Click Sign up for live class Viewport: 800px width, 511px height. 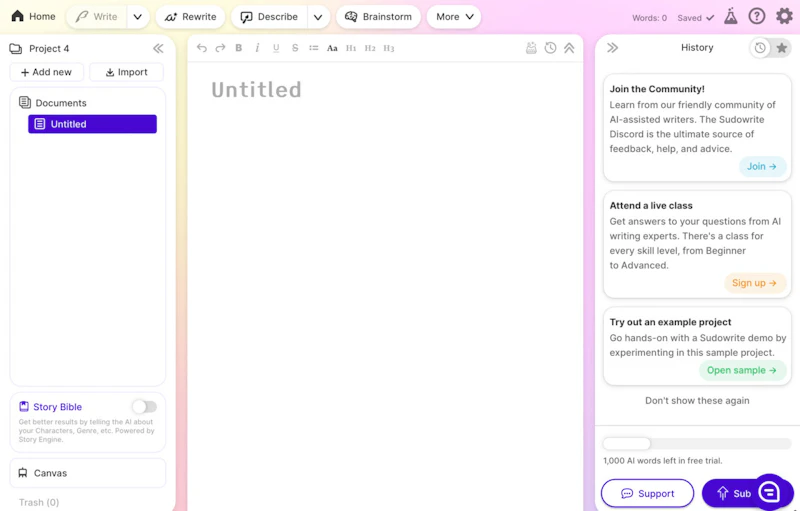pyautogui.click(x=755, y=283)
